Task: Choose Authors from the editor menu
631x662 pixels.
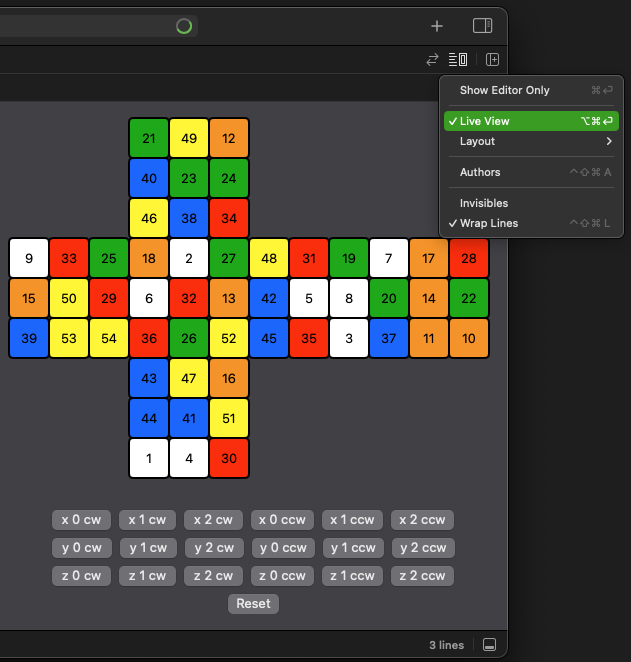Action: (531, 172)
